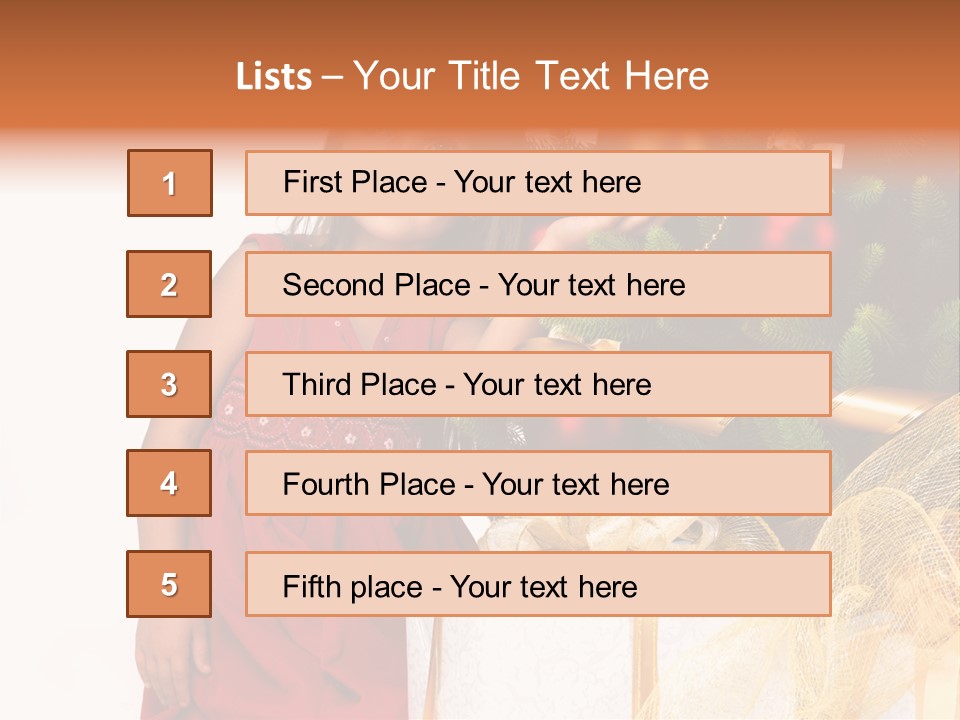Viewport: 960px width, 720px height.
Task: Select the "Fourth Place" text placeholder
Action: click(x=538, y=484)
